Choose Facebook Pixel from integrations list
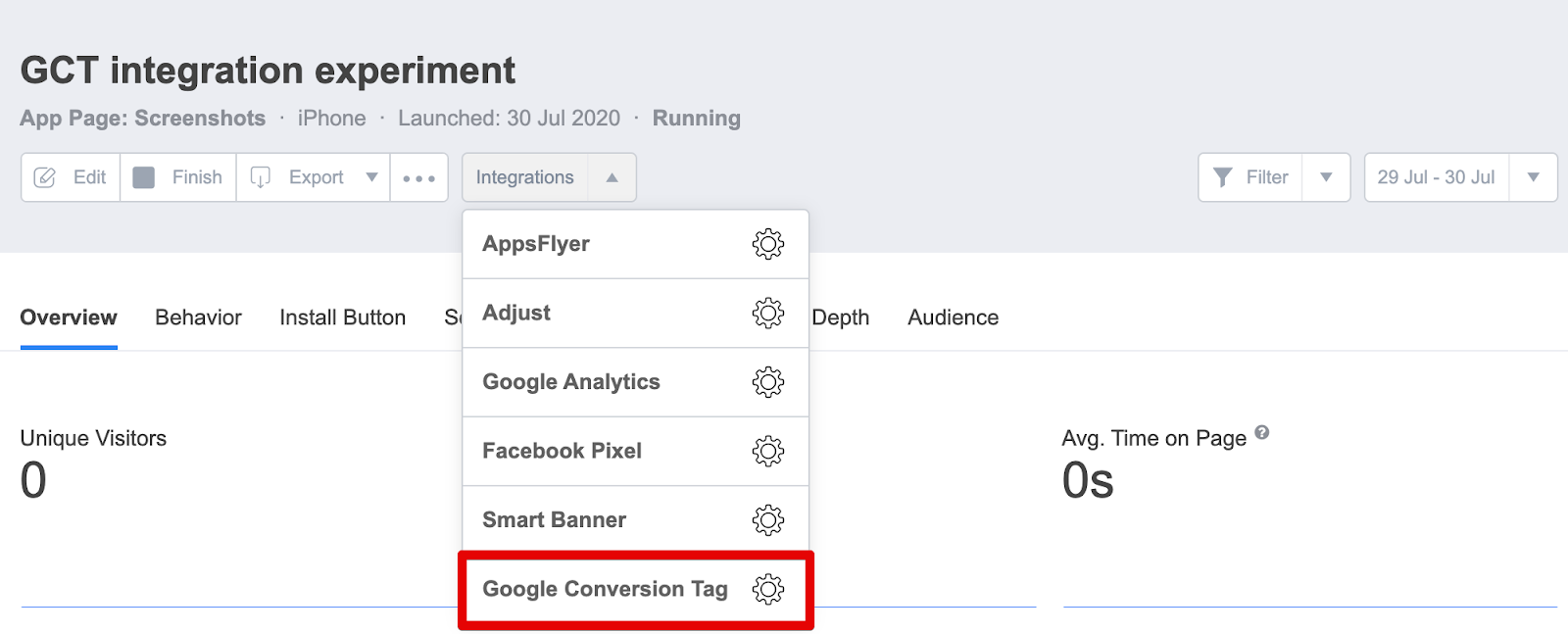This screenshot has width=1568, height=634. (562, 451)
